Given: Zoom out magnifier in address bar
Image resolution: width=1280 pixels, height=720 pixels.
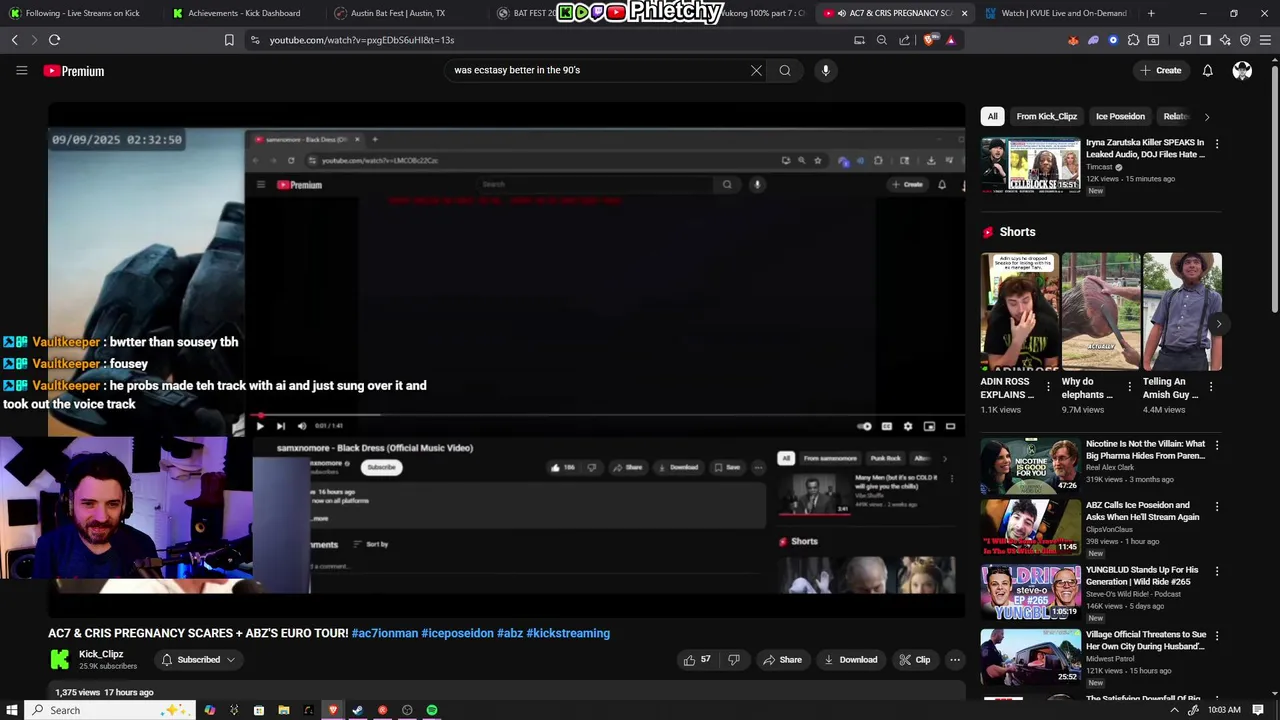Looking at the screenshot, I should (881, 40).
